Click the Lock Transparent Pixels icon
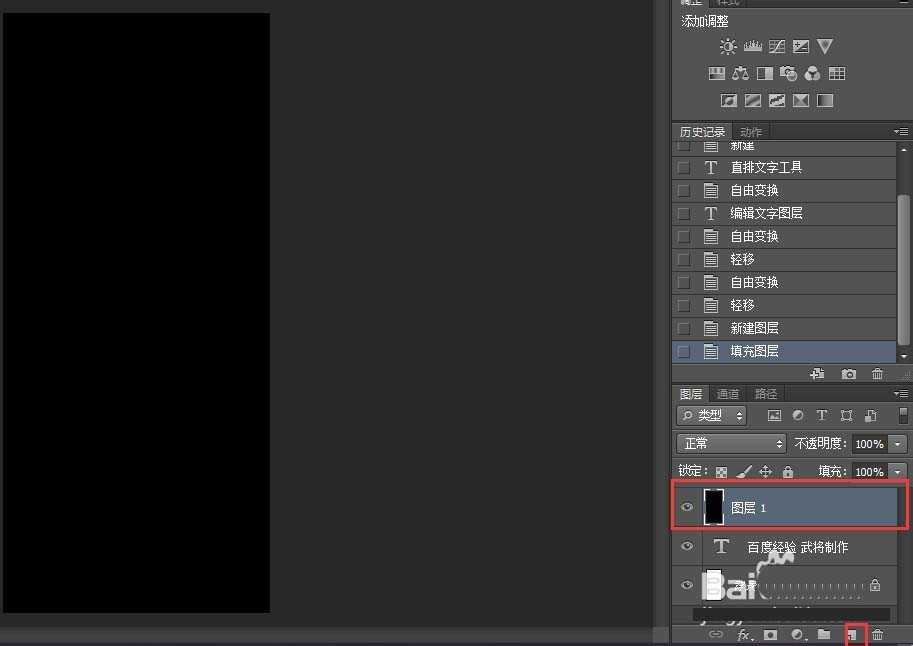 pyautogui.click(x=721, y=471)
